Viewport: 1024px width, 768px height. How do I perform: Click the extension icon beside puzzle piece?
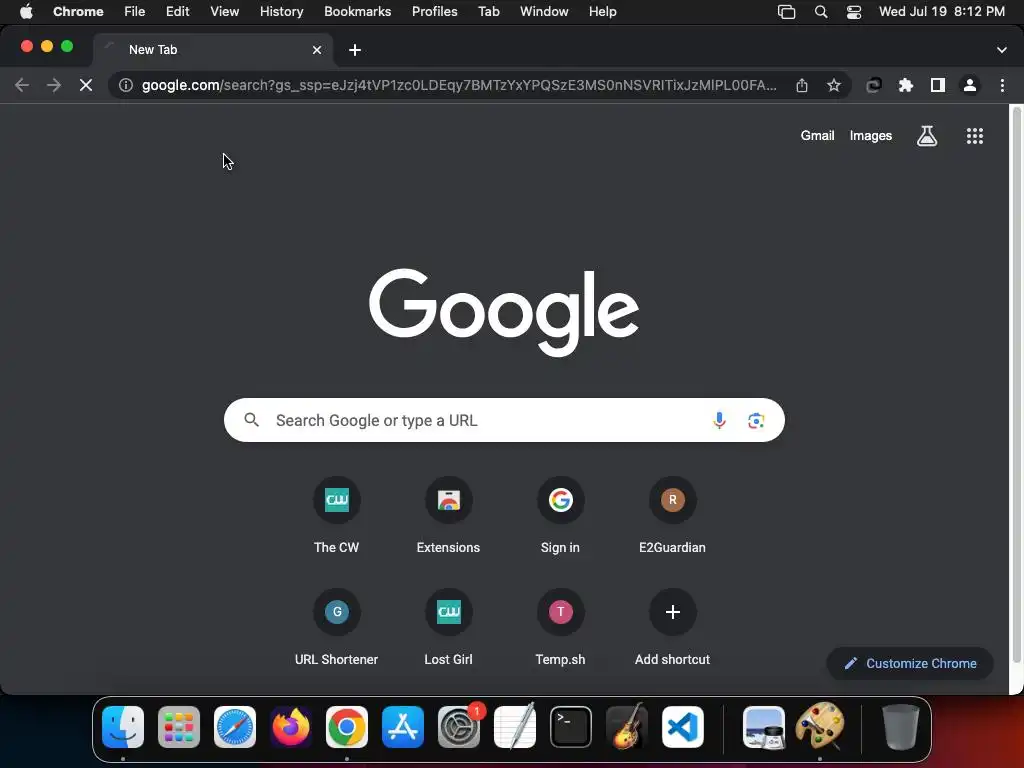pos(874,85)
